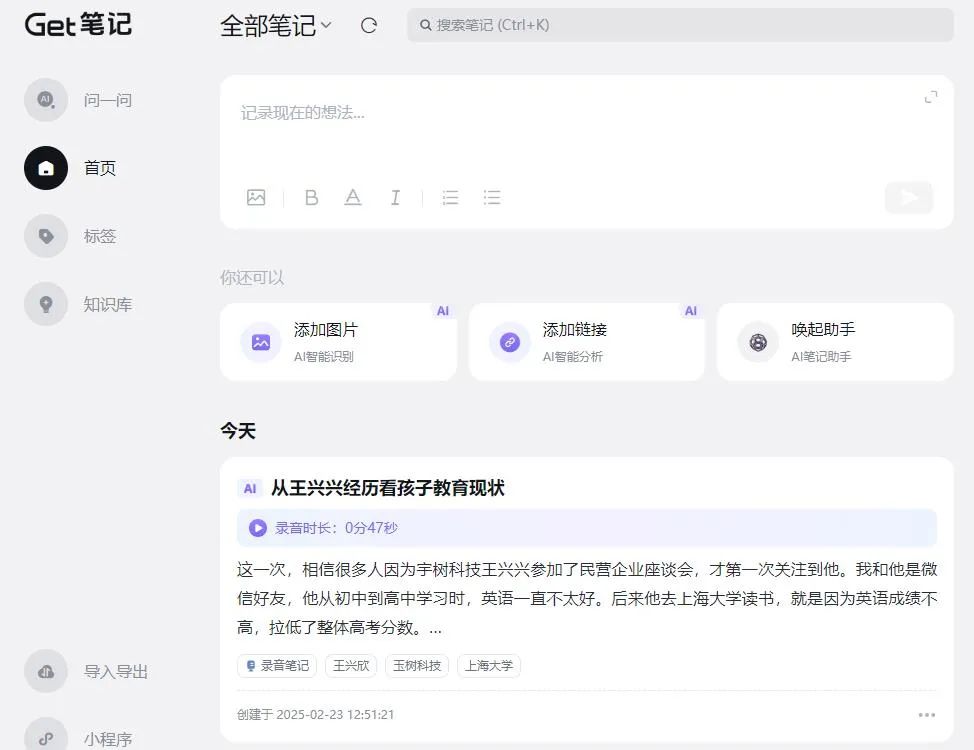This screenshot has width=974, height=750.
Task: Click the 录音笔记 tag
Action: [x=277, y=666]
